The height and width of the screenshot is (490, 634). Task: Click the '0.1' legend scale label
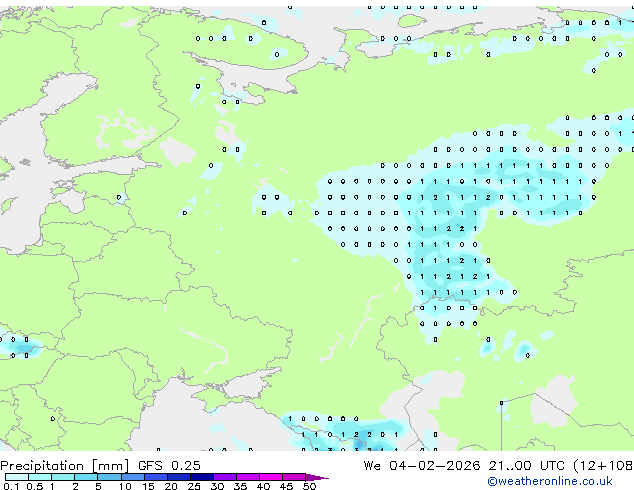coord(11,486)
